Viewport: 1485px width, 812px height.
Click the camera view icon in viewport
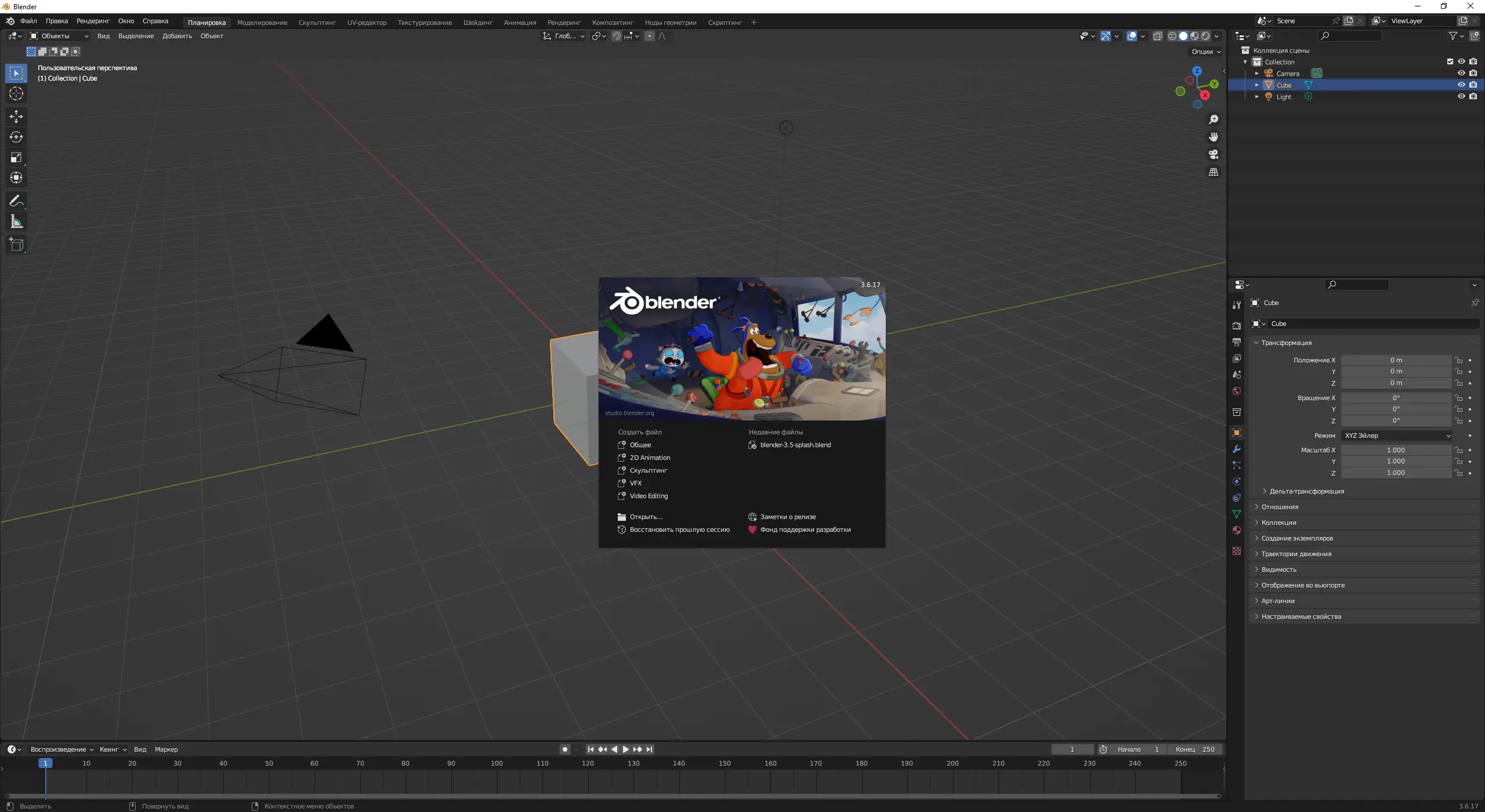pos(1214,154)
